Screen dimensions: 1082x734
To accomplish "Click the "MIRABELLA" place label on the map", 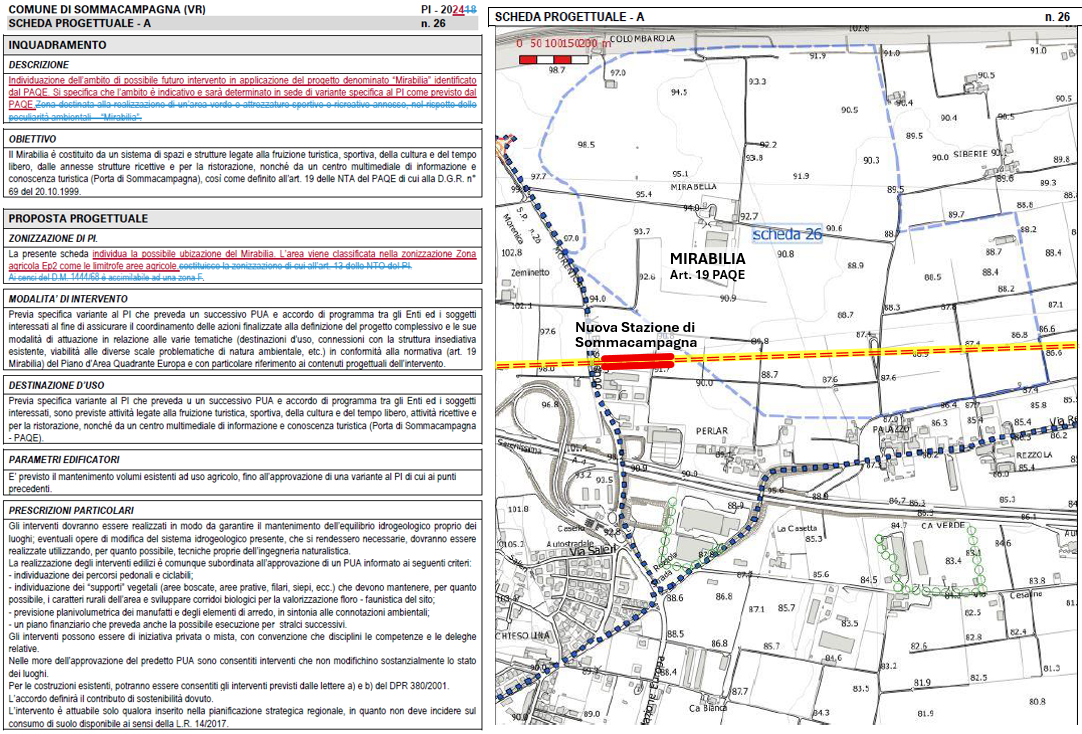I will point(694,187).
